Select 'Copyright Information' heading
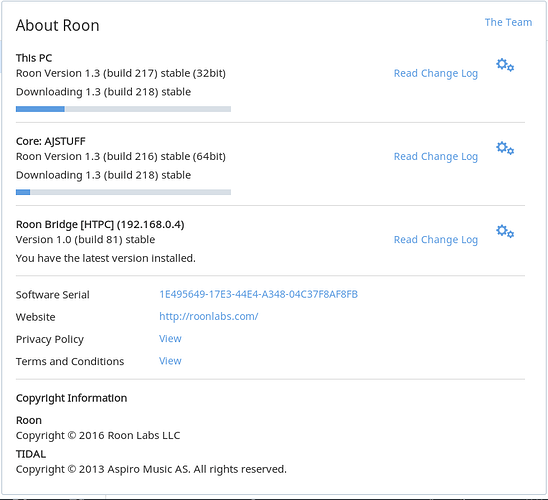This screenshot has height=500, width=548. pyautogui.click(x=71, y=398)
